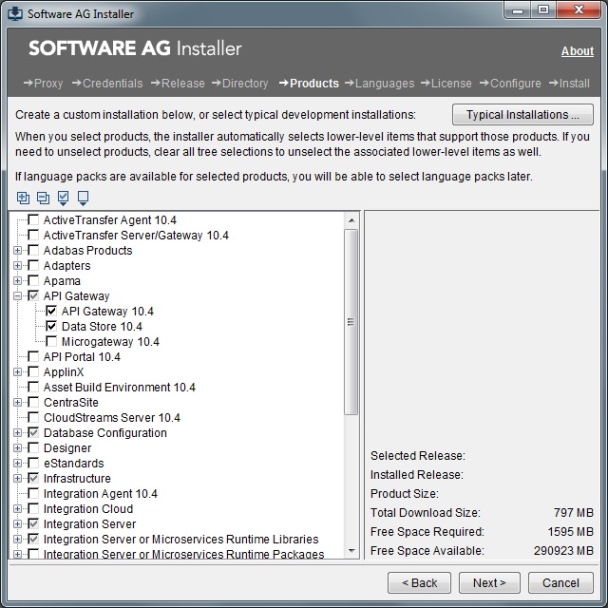Go to the License wizard step
Viewport: 608px width, 608px height.
point(446,83)
